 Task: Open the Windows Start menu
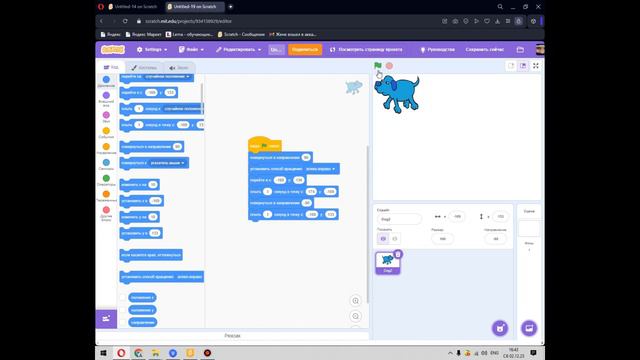click(x=104, y=353)
